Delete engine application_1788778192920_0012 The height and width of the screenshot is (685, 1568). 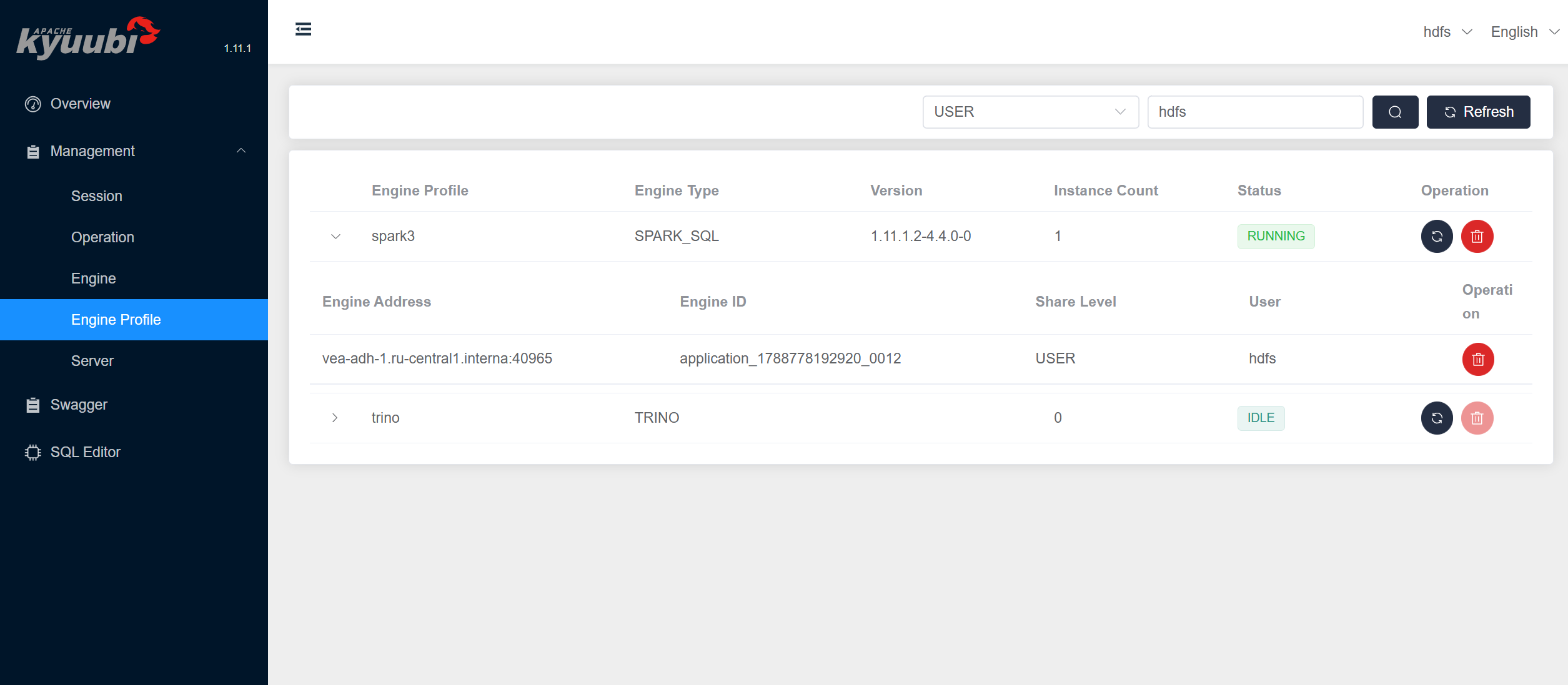pos(1477,359)
